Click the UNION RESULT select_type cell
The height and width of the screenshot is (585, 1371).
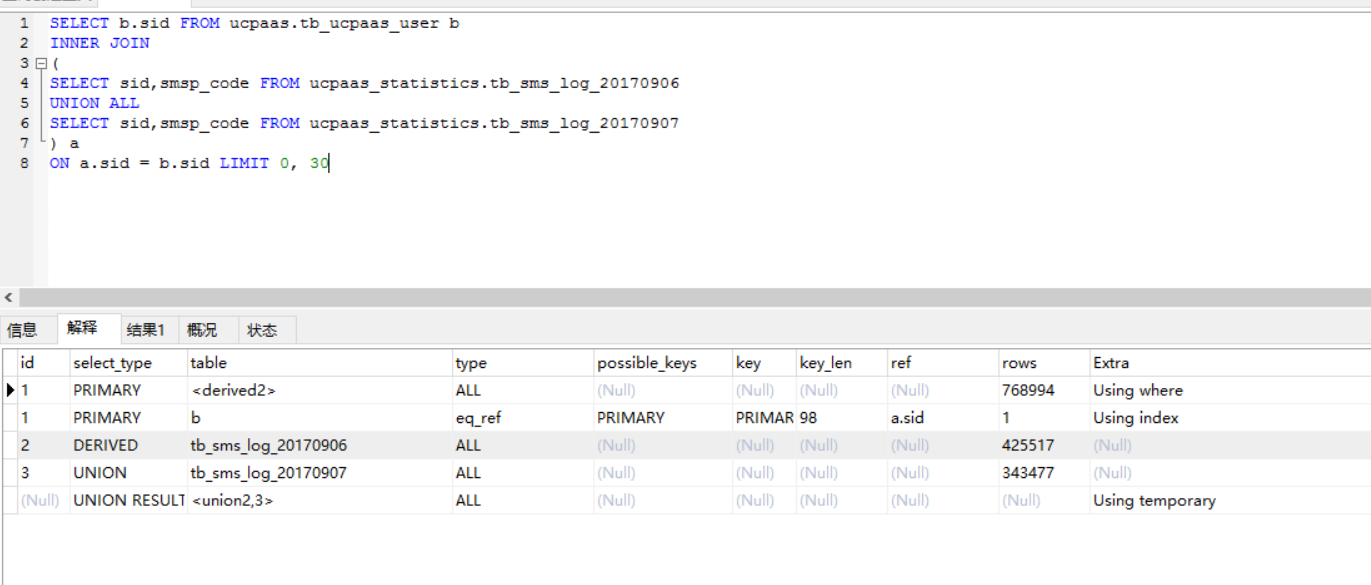(x=128, y=500)
